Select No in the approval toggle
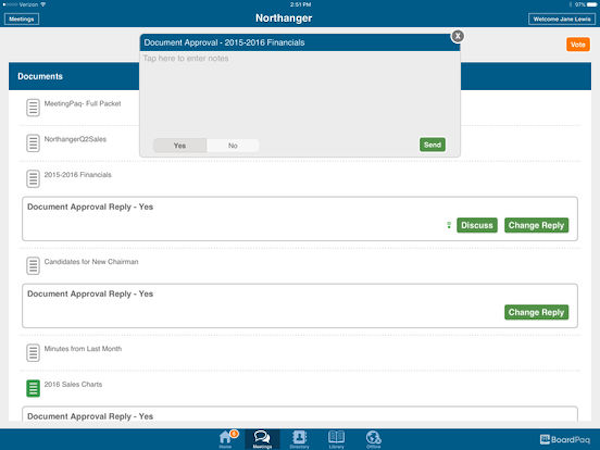 233,145
